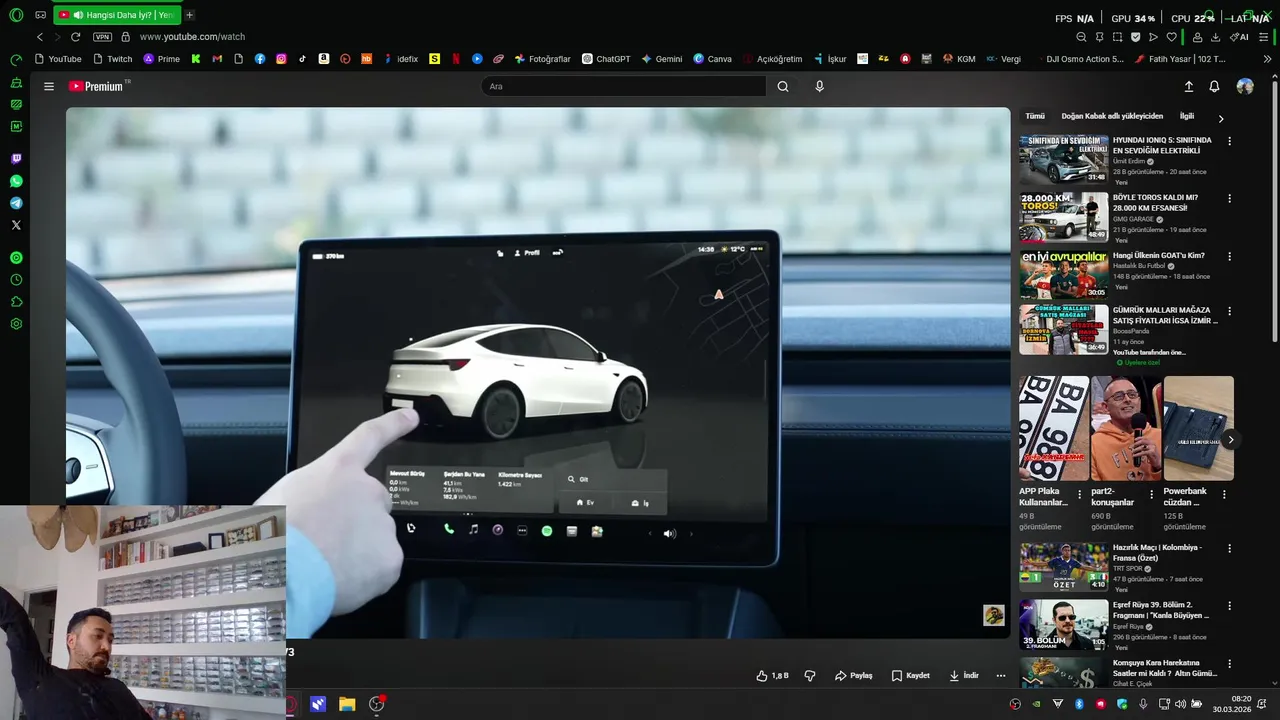Open the Twitch sidebar icon
This screenshot has width=1280, height=720.
(16, 158)
